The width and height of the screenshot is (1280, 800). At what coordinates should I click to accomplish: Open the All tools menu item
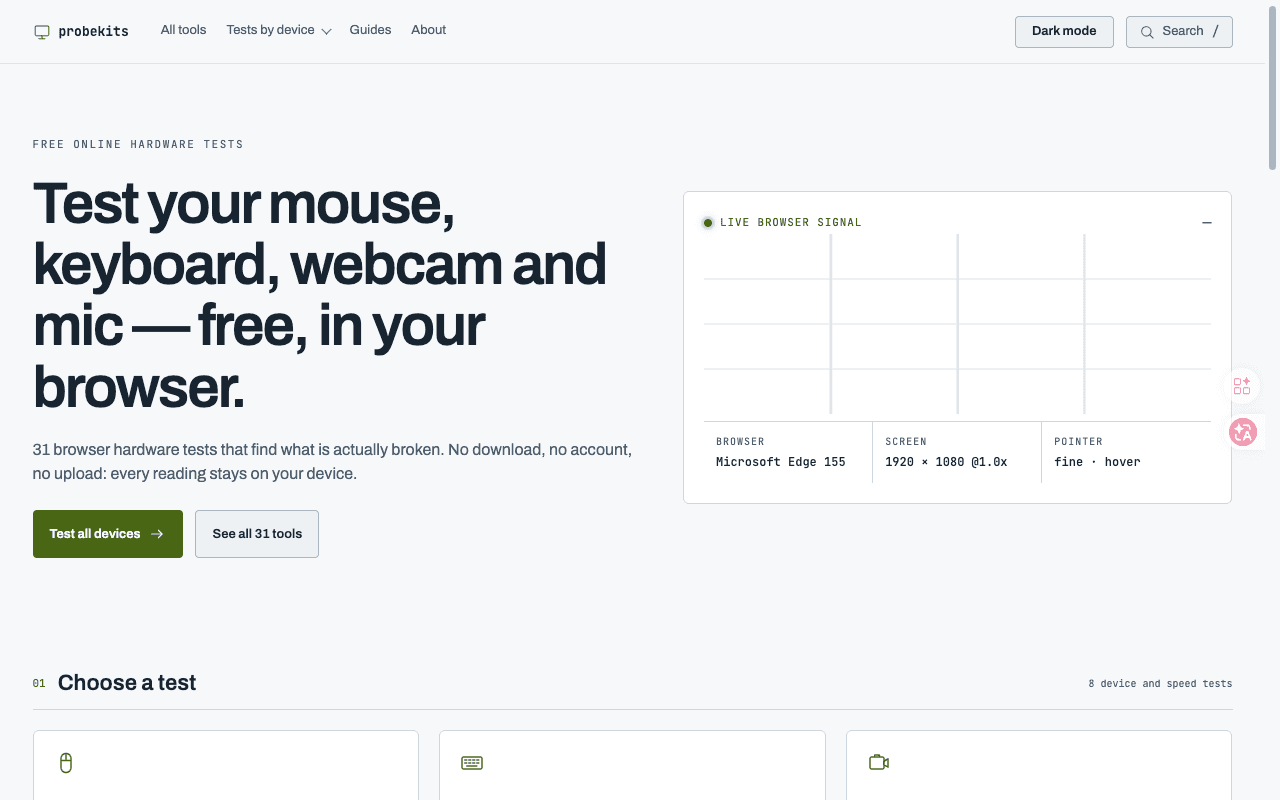(183, 30)
